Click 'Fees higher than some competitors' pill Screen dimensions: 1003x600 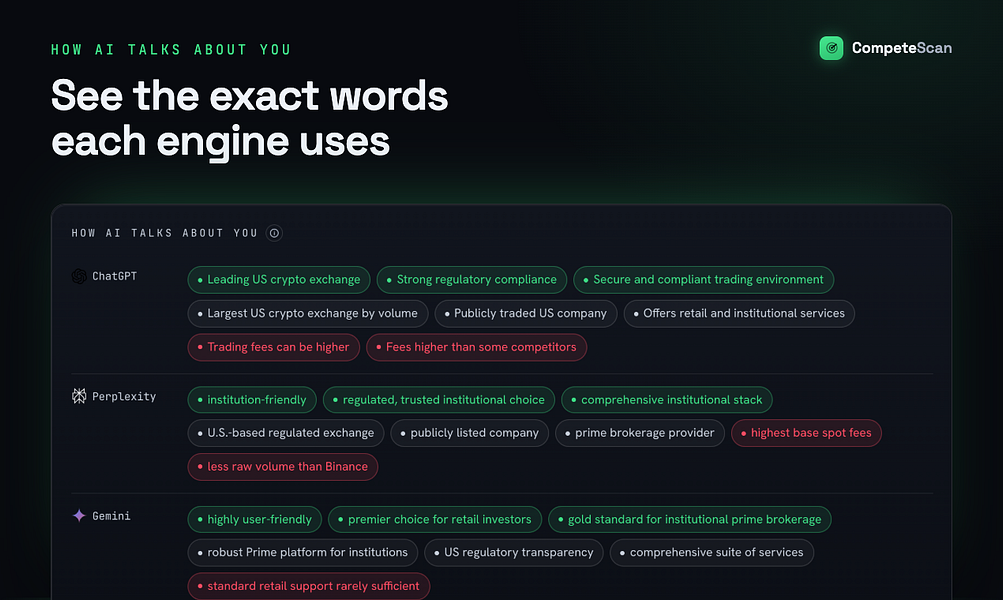[x=477, y=347]
